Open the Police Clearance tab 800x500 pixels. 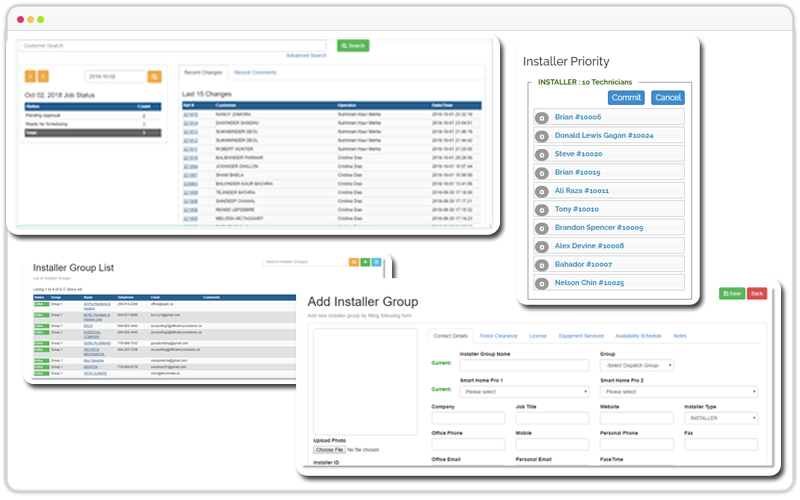(498, 336)
